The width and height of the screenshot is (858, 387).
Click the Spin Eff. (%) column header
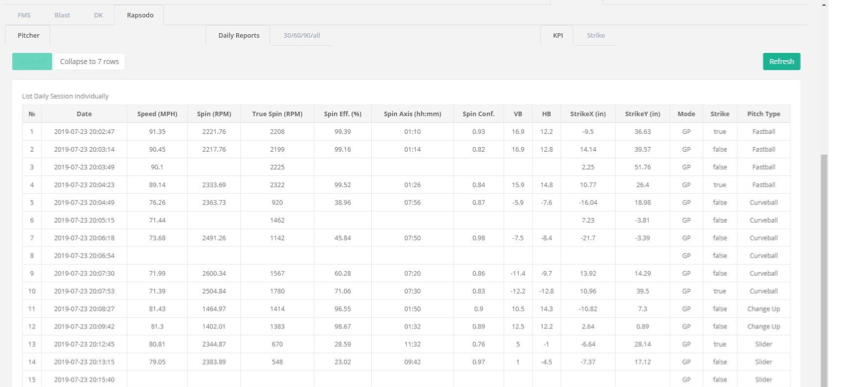[343, 114]
